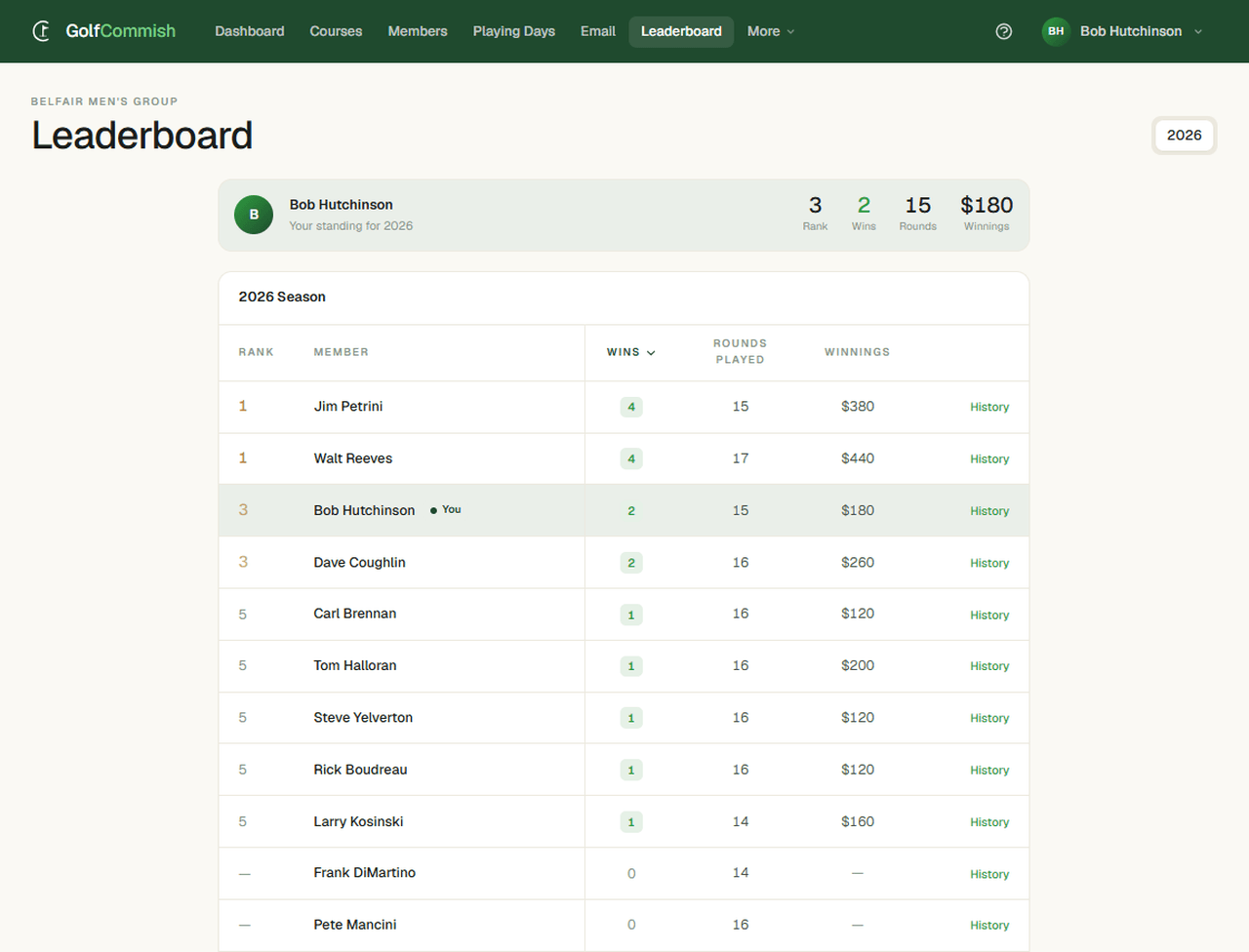Open Steve Yelverton's History link
The width and height of the screenshot is (1249, 952).
point(989,718)
